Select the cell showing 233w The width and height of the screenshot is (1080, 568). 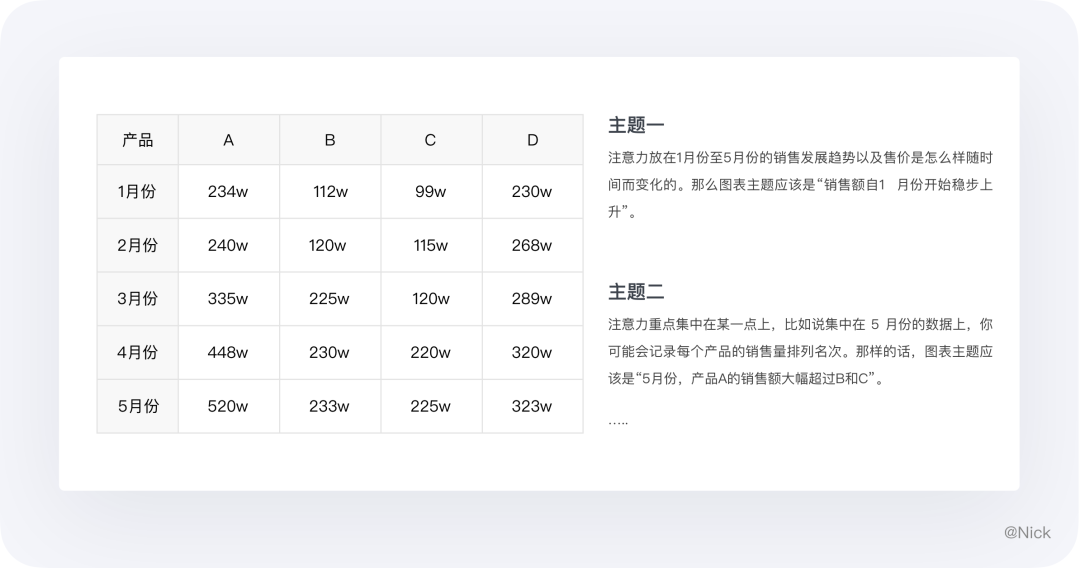pos(330,406)
